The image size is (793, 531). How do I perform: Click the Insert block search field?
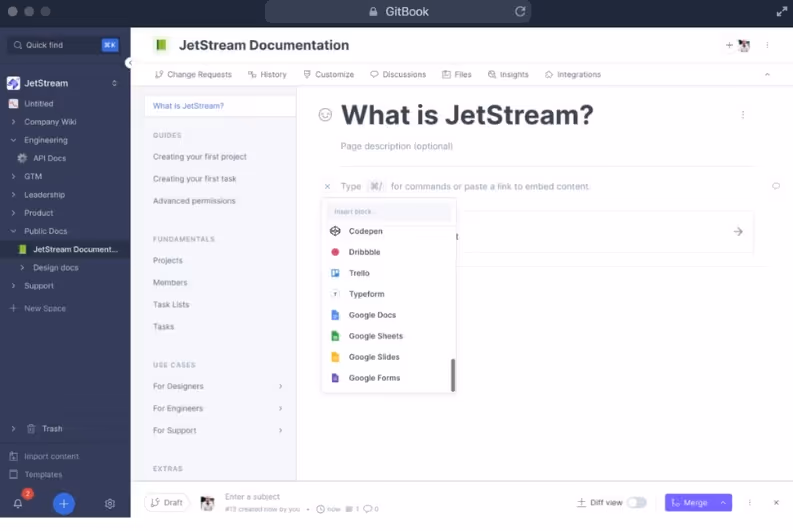389,211
